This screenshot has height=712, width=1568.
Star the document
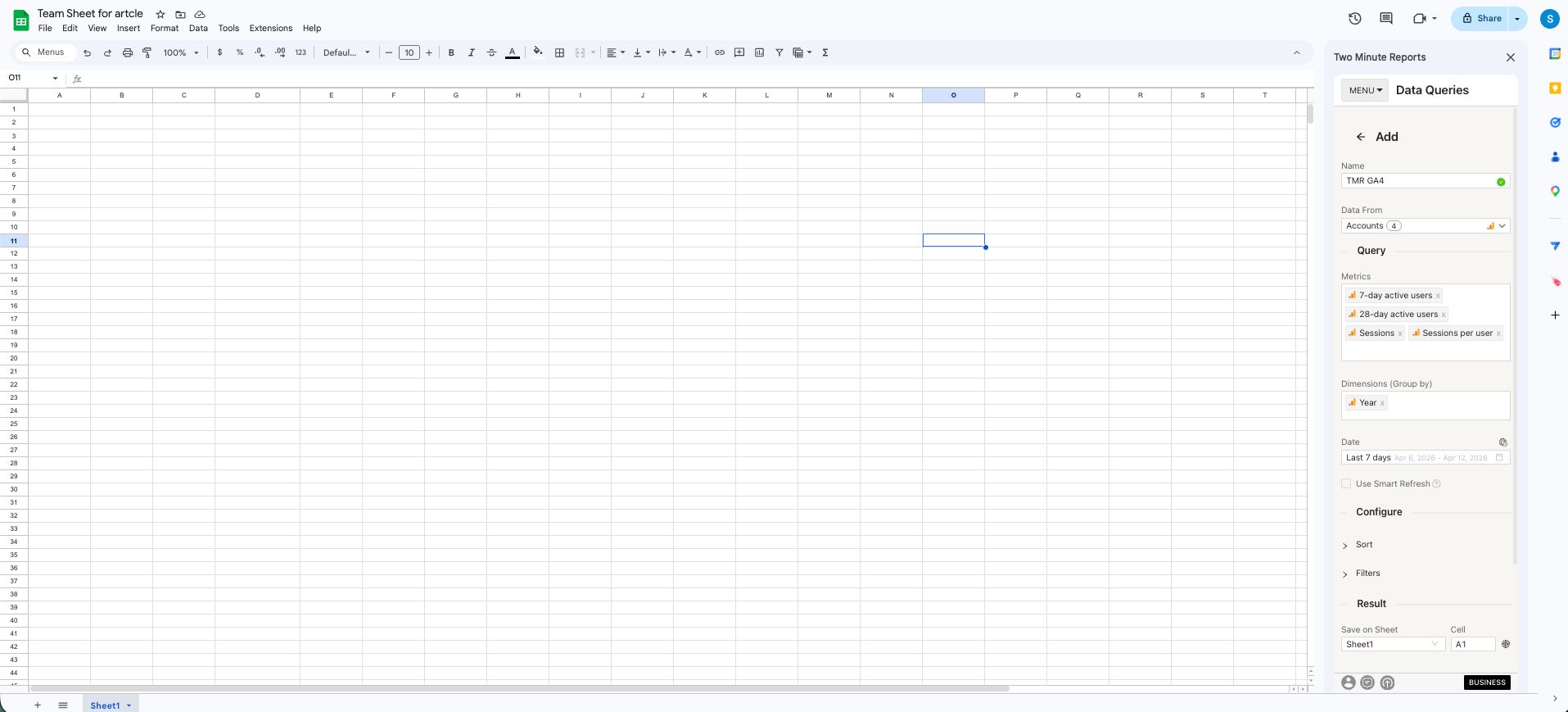[160, 14]
